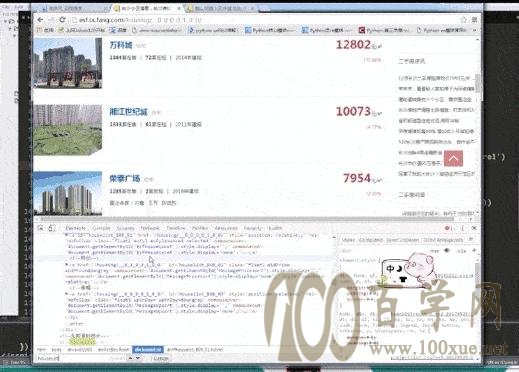519x372 pixels.
Task: Click the browser back arrow
Action: click(x=40, y=20)
